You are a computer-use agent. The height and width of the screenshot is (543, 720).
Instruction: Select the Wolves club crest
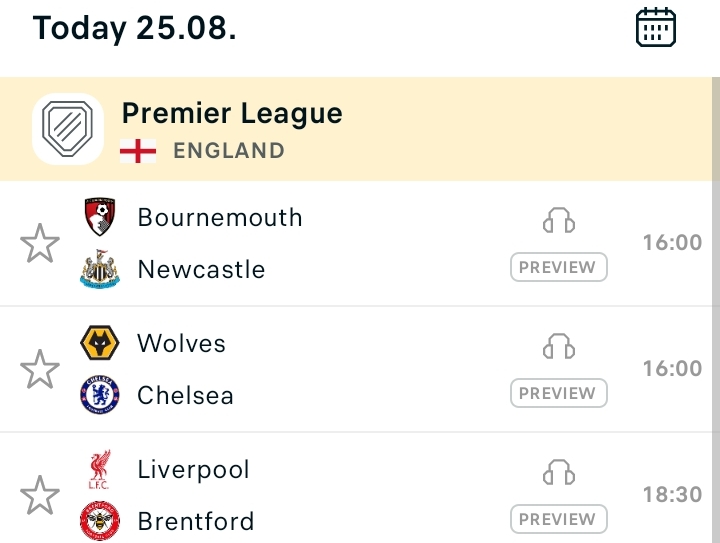point(100,343)
